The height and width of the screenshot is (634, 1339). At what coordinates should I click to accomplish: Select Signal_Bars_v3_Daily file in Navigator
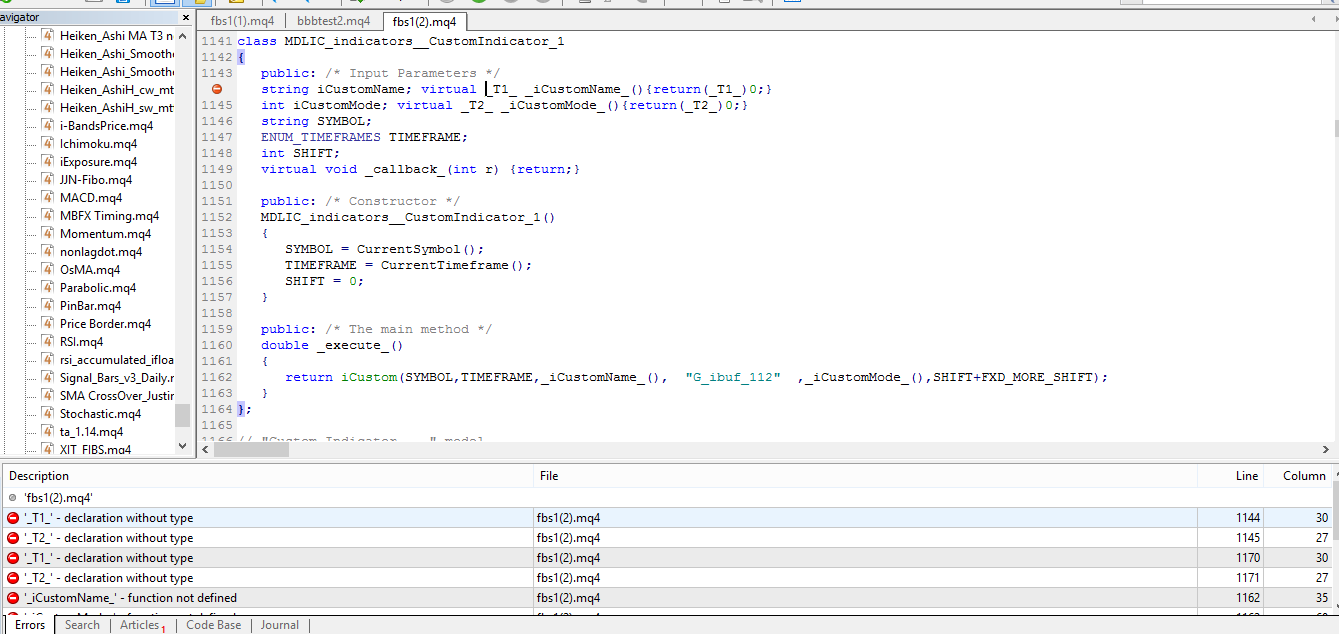(116, 378)
